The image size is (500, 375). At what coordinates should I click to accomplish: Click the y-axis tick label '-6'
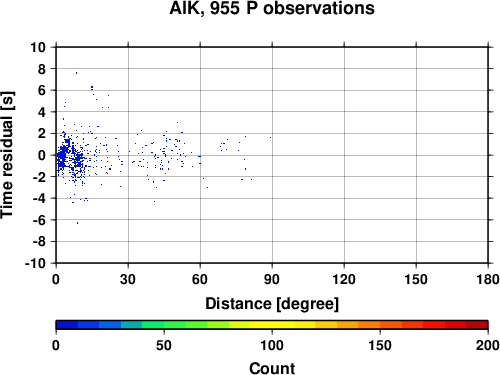pyautogui.click(x=39, y=220)
